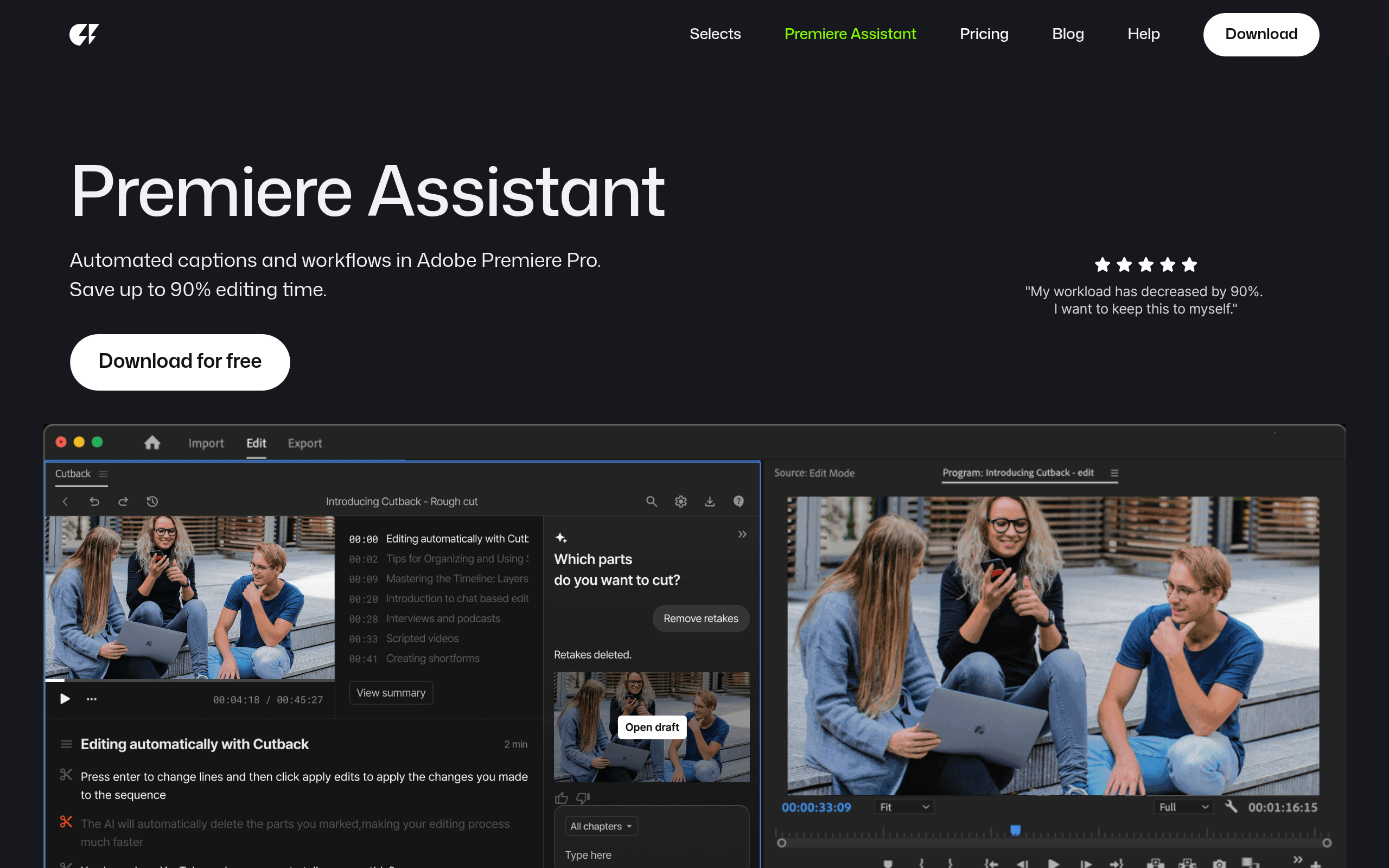
Task: Click the Cutback logo icon
Action: coord(84,34)
